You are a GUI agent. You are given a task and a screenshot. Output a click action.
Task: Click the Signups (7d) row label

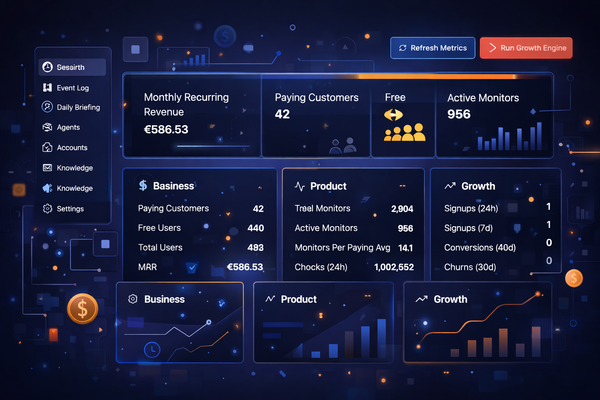468,228
